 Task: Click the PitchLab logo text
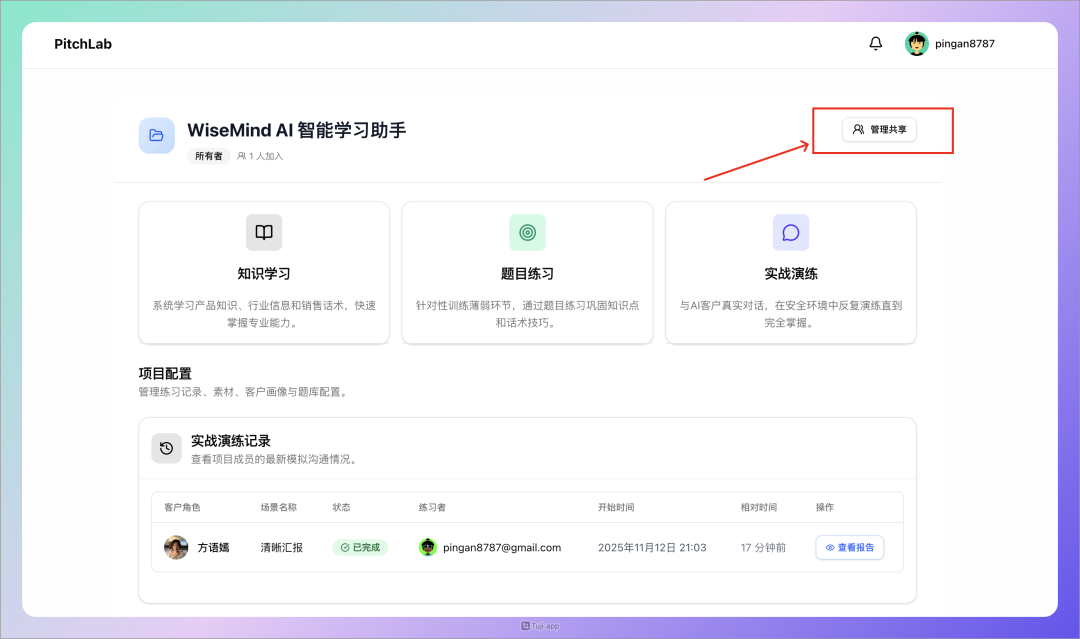coord(83,43)
